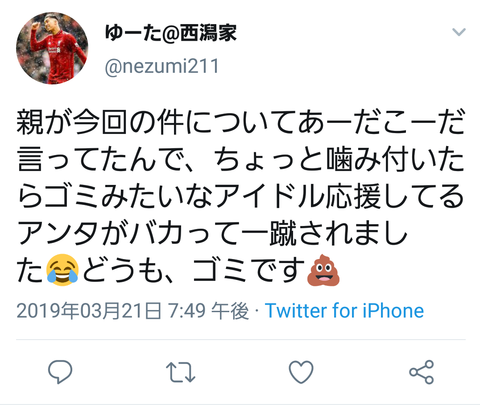Click tweet line starting 言ってたんで
The width and height of the screenshot is (480, 410).
coord(241,159)
